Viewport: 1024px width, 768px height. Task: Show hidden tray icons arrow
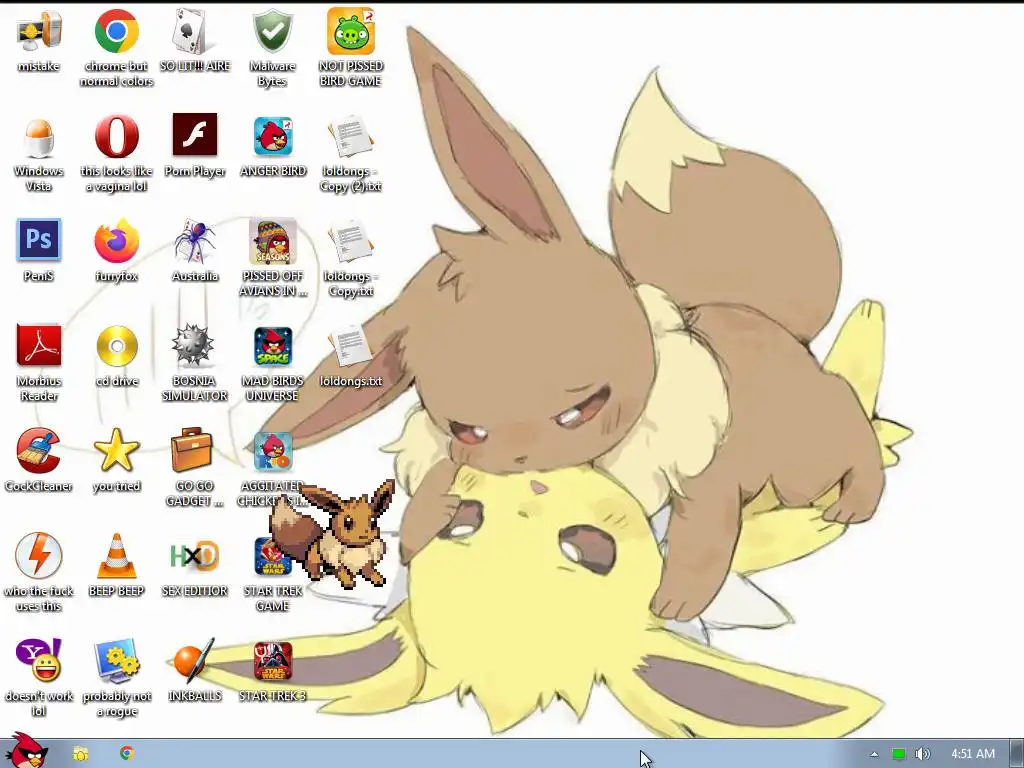click(x=874, y=754)
